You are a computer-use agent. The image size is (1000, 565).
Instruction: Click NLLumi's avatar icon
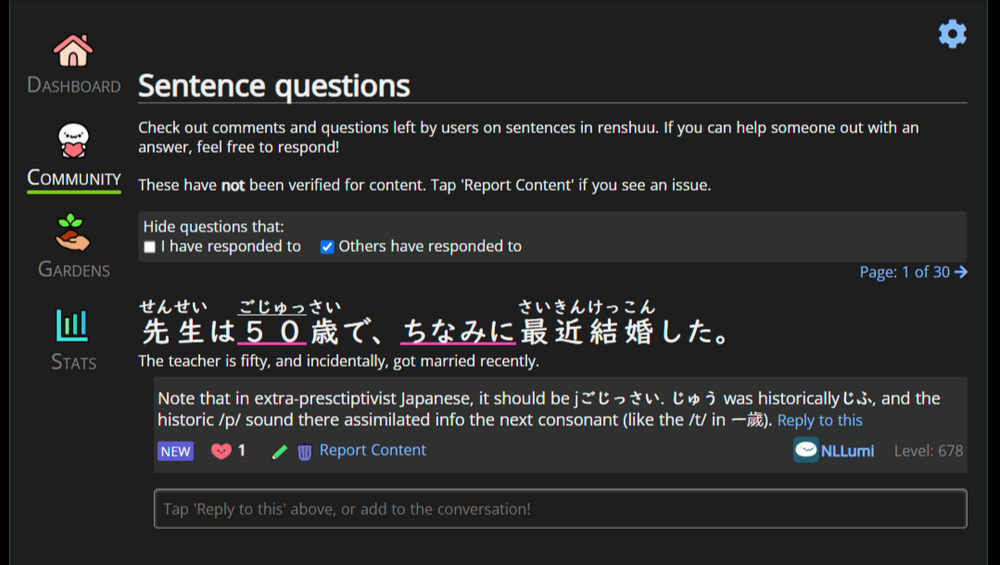pyautogui.click(x=806, y=450)
